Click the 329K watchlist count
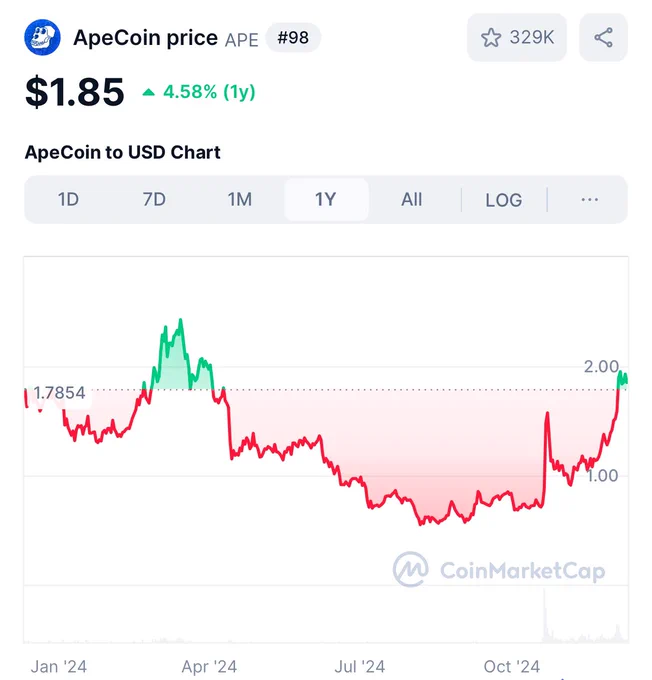652x680 pixels. click(532, 37)
